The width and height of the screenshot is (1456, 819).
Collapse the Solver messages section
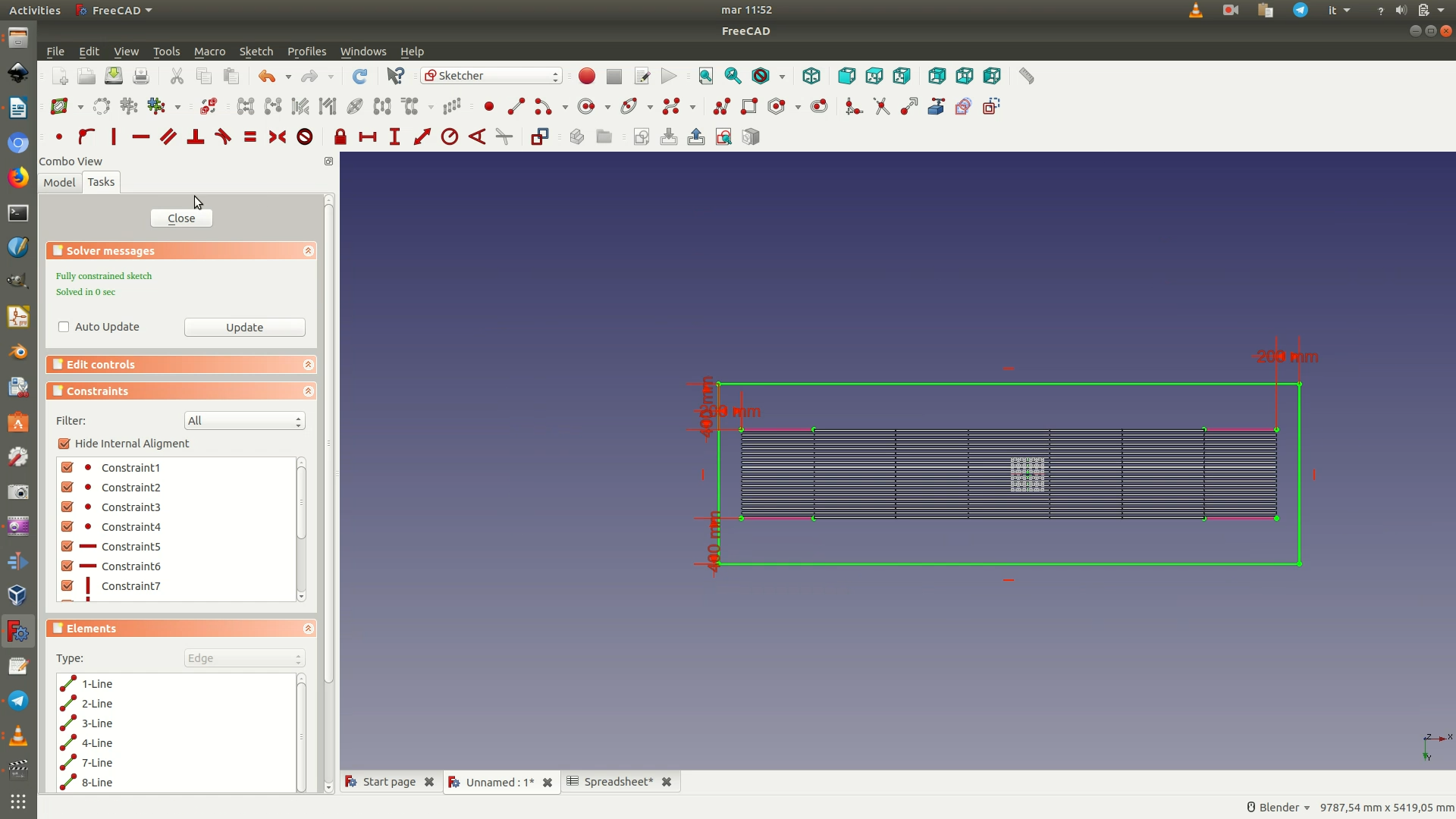click(308, 251)
